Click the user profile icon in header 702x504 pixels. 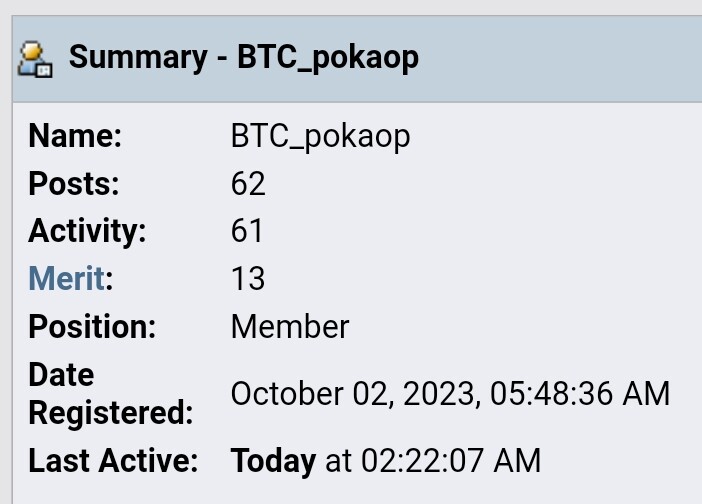click(35, 59)
